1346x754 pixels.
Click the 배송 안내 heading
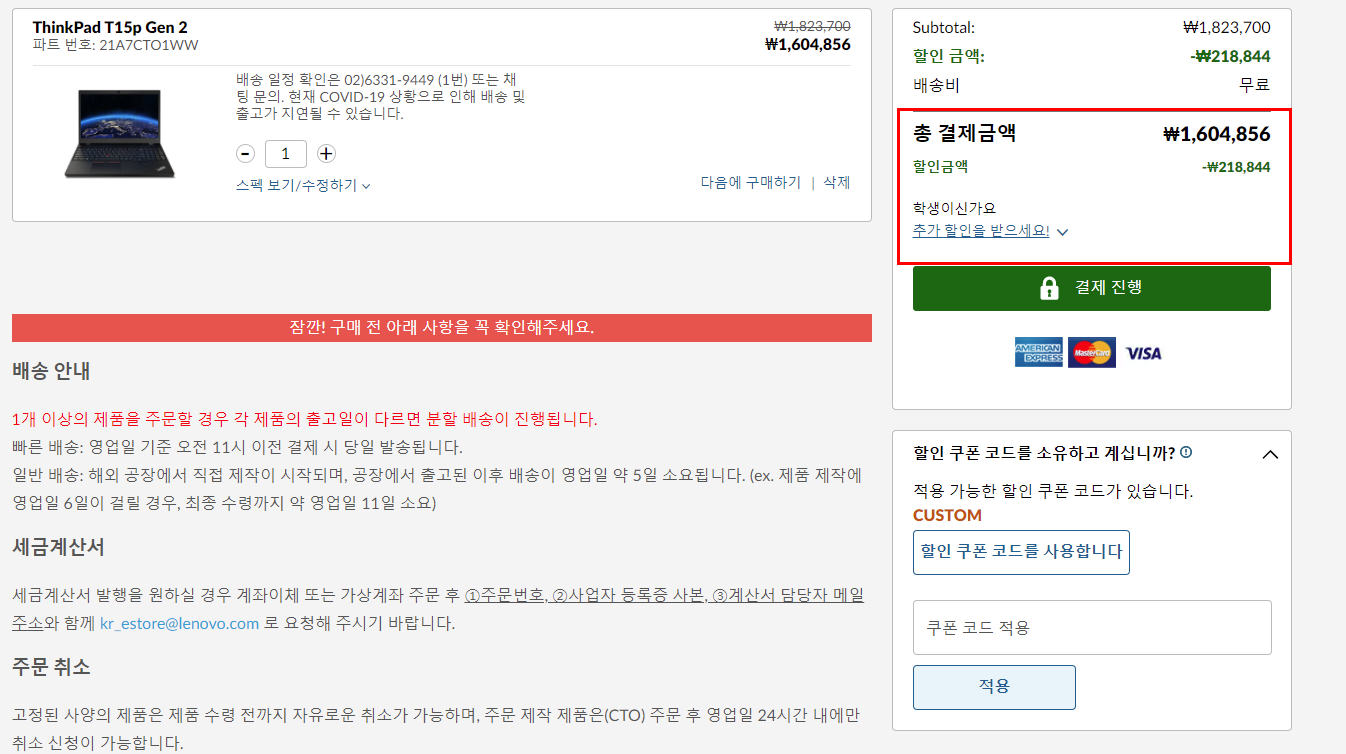[51, 372]
